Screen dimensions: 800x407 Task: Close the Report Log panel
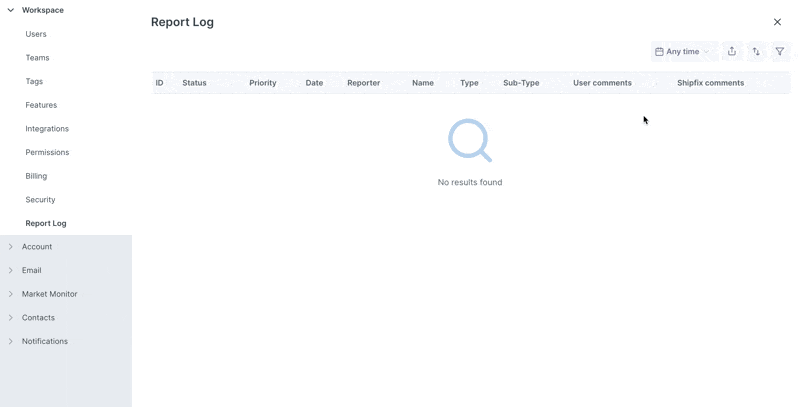coord(777,22)
